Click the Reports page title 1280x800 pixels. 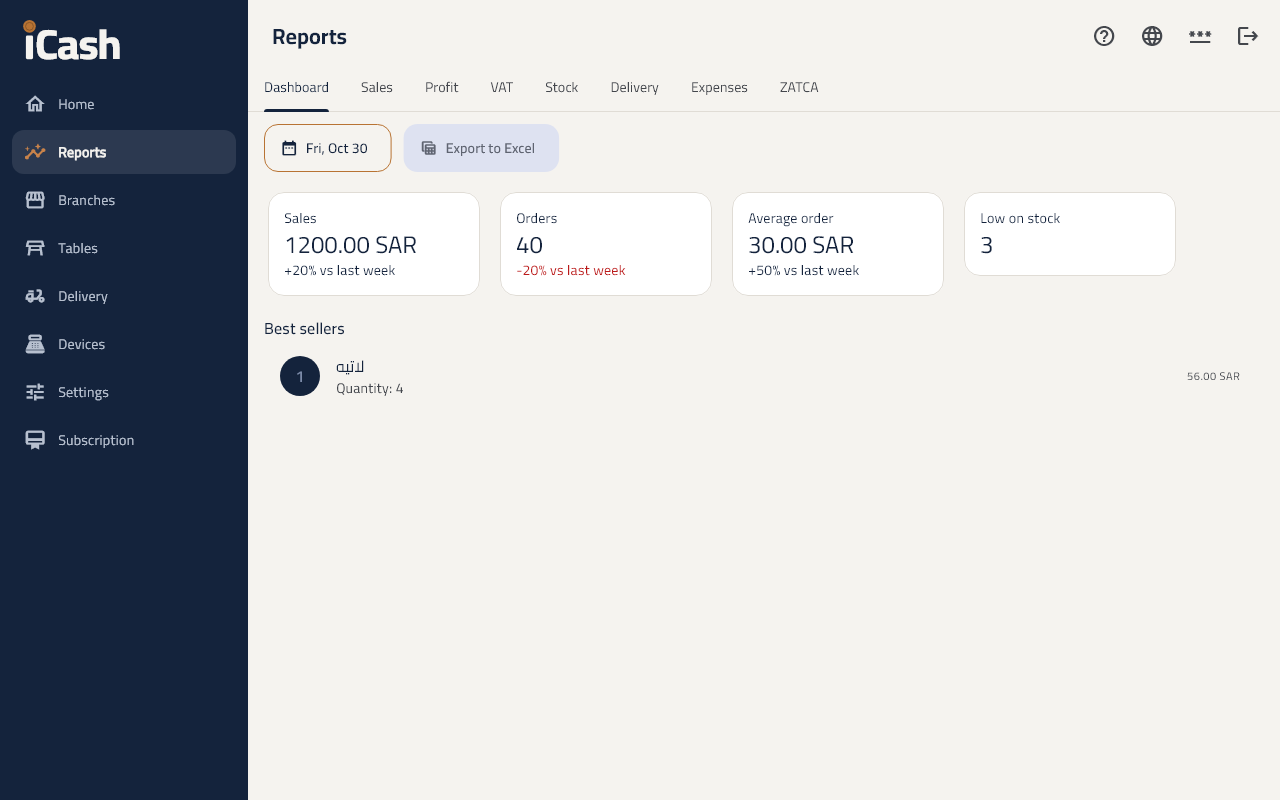click(x=309, y=37)
